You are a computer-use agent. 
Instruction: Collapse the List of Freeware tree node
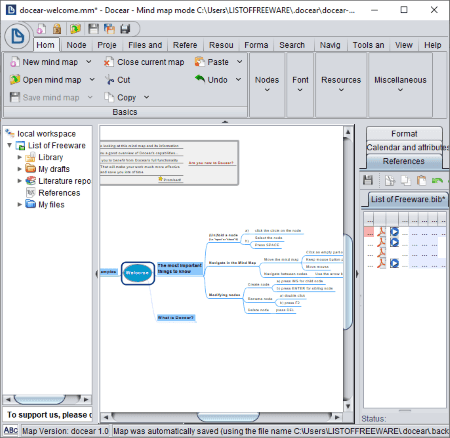(10, 145)
